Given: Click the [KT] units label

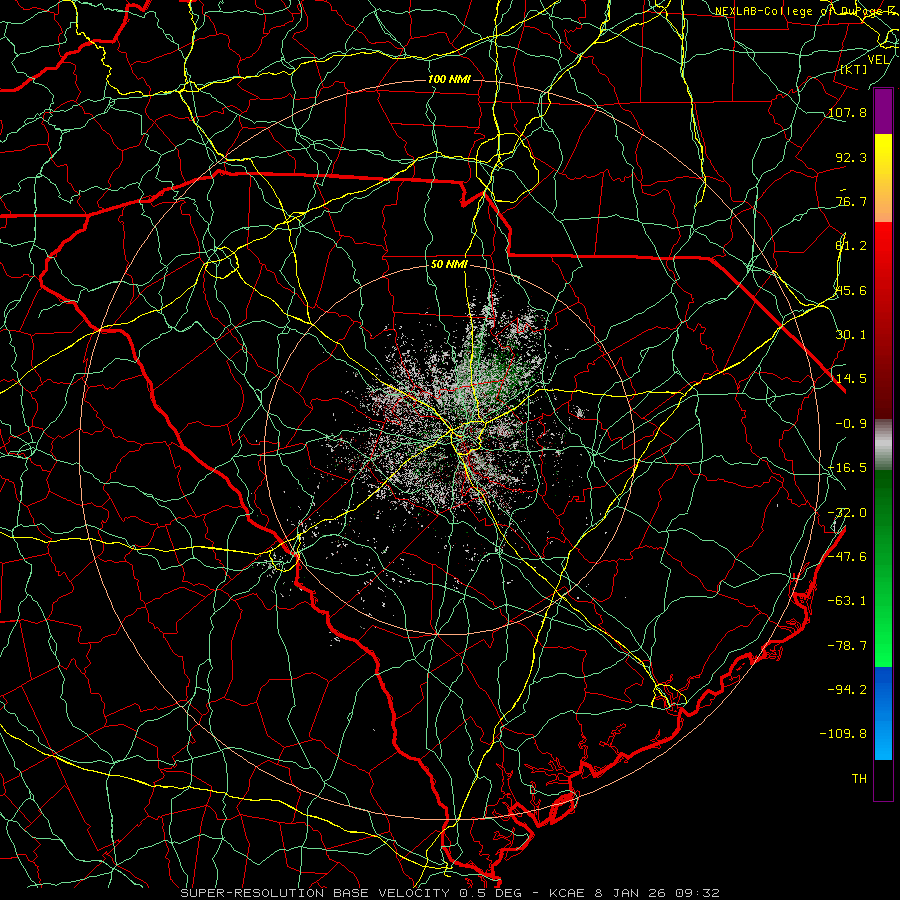Looking at the screenshot, I should 853,69.
